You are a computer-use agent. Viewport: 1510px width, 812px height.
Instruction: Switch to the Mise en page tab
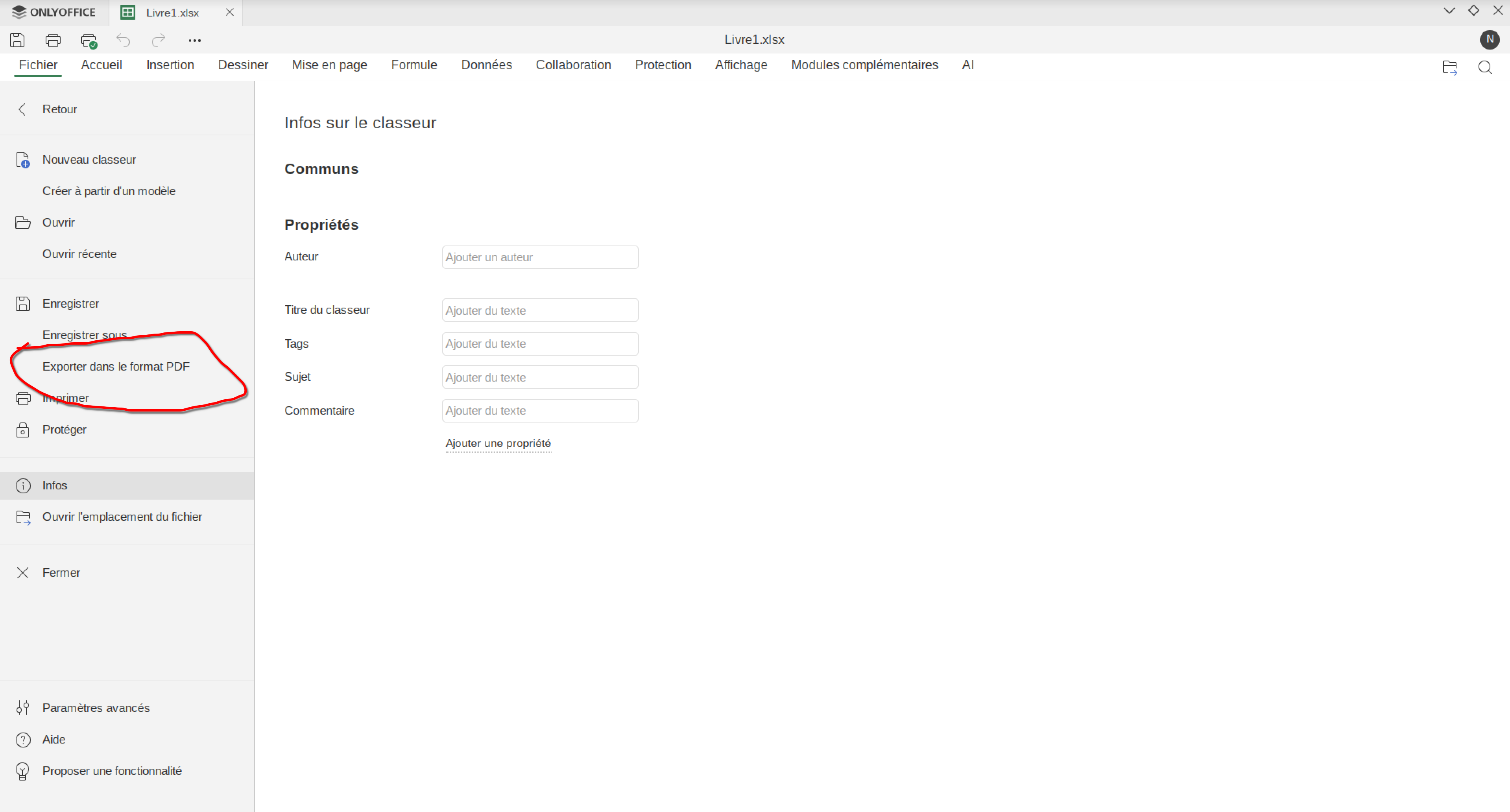point(329,65)
